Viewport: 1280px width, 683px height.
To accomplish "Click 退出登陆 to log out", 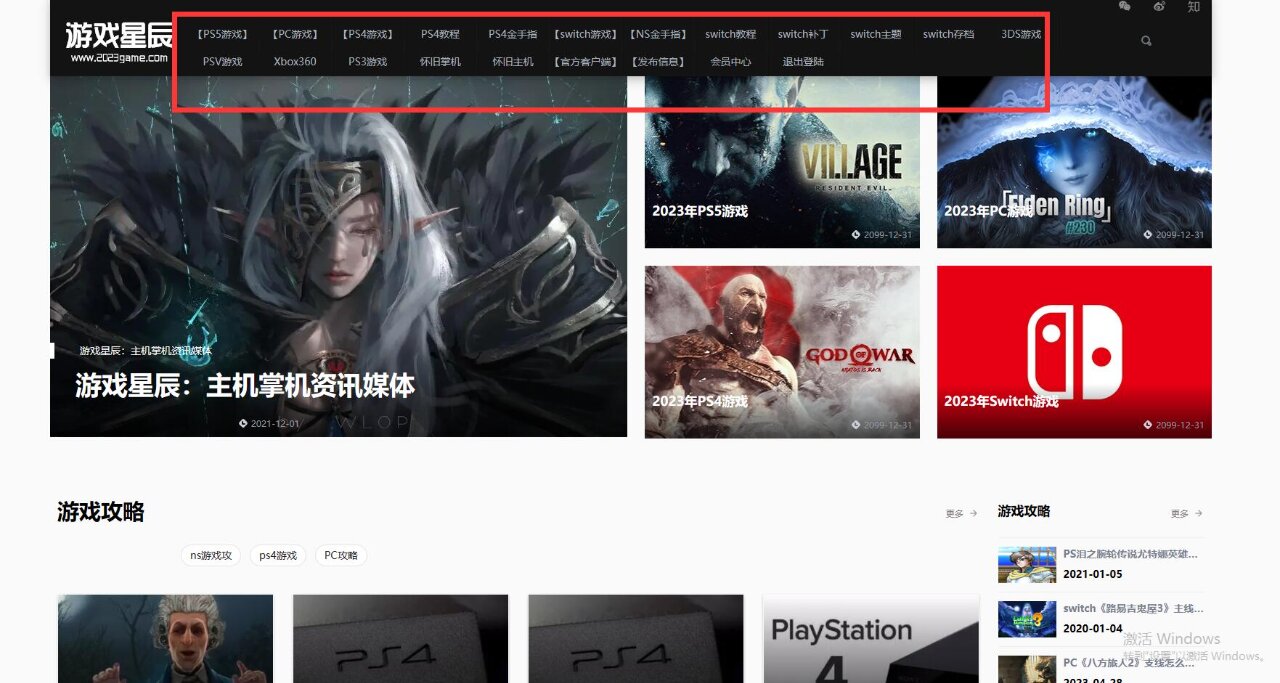I will (803, 61).
